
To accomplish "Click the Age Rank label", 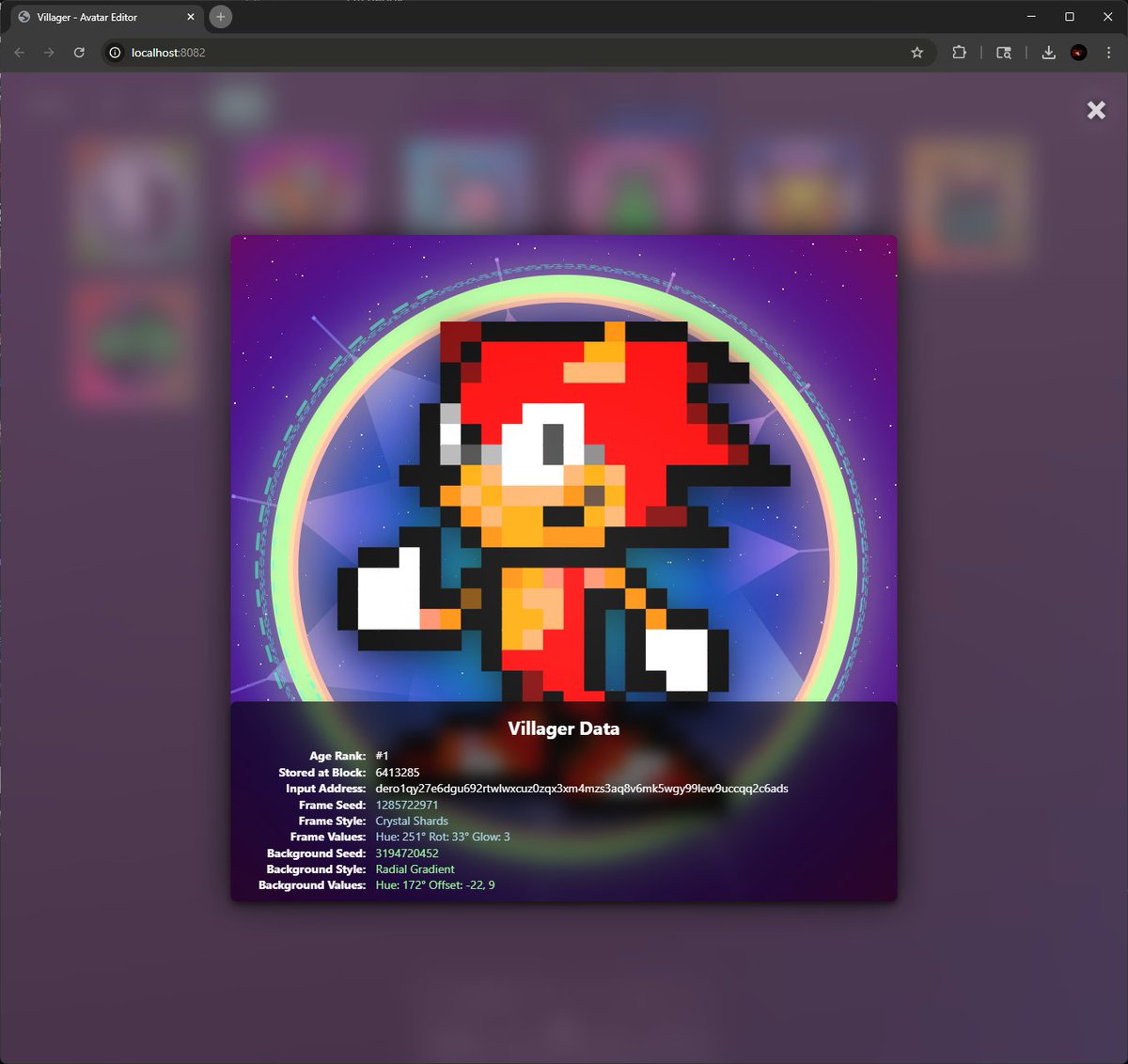I will coord(337,756).
